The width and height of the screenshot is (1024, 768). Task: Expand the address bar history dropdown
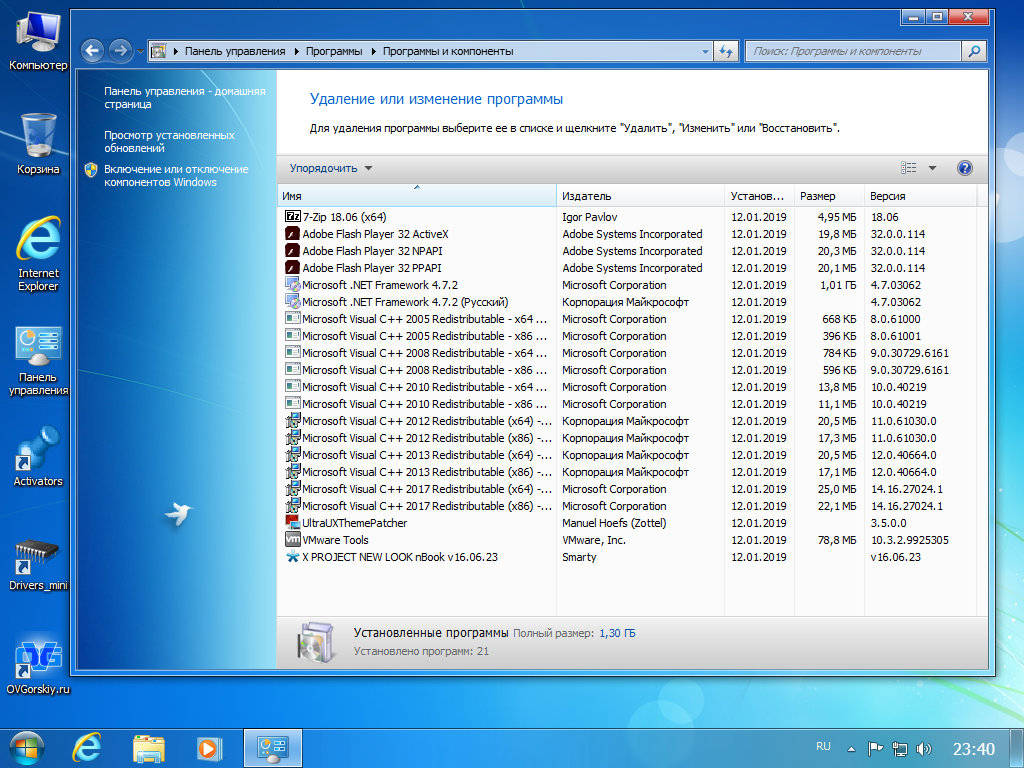pos(705,51)
